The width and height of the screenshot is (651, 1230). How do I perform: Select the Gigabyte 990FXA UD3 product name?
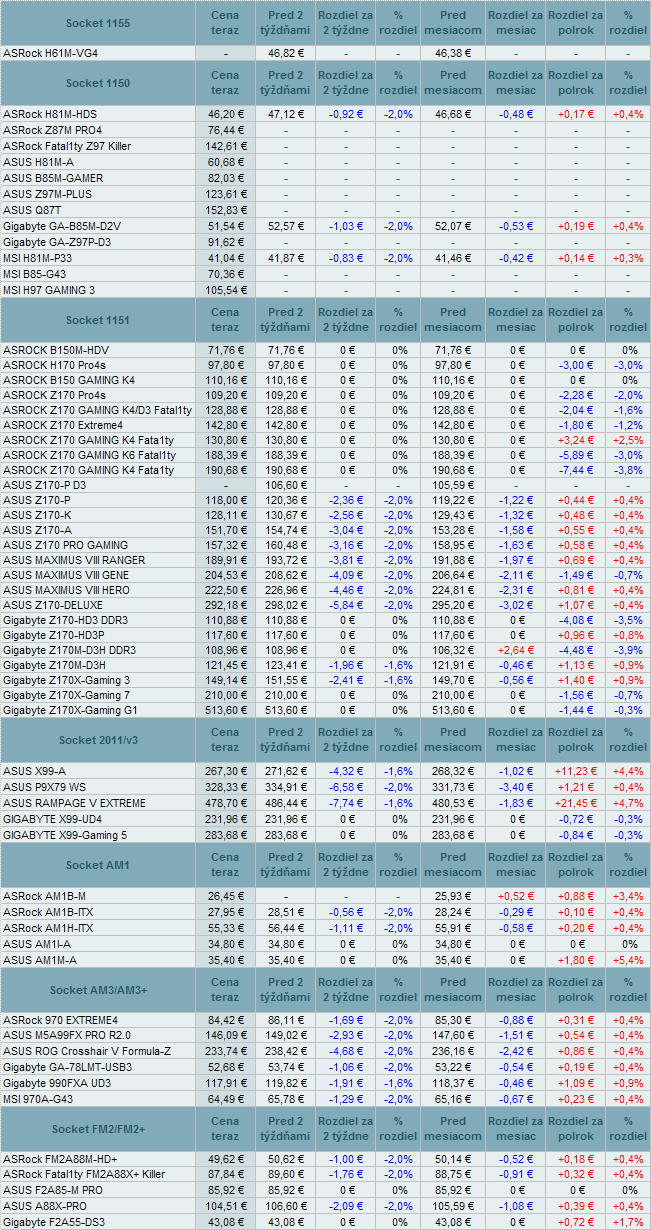[x=56, y=1085]
